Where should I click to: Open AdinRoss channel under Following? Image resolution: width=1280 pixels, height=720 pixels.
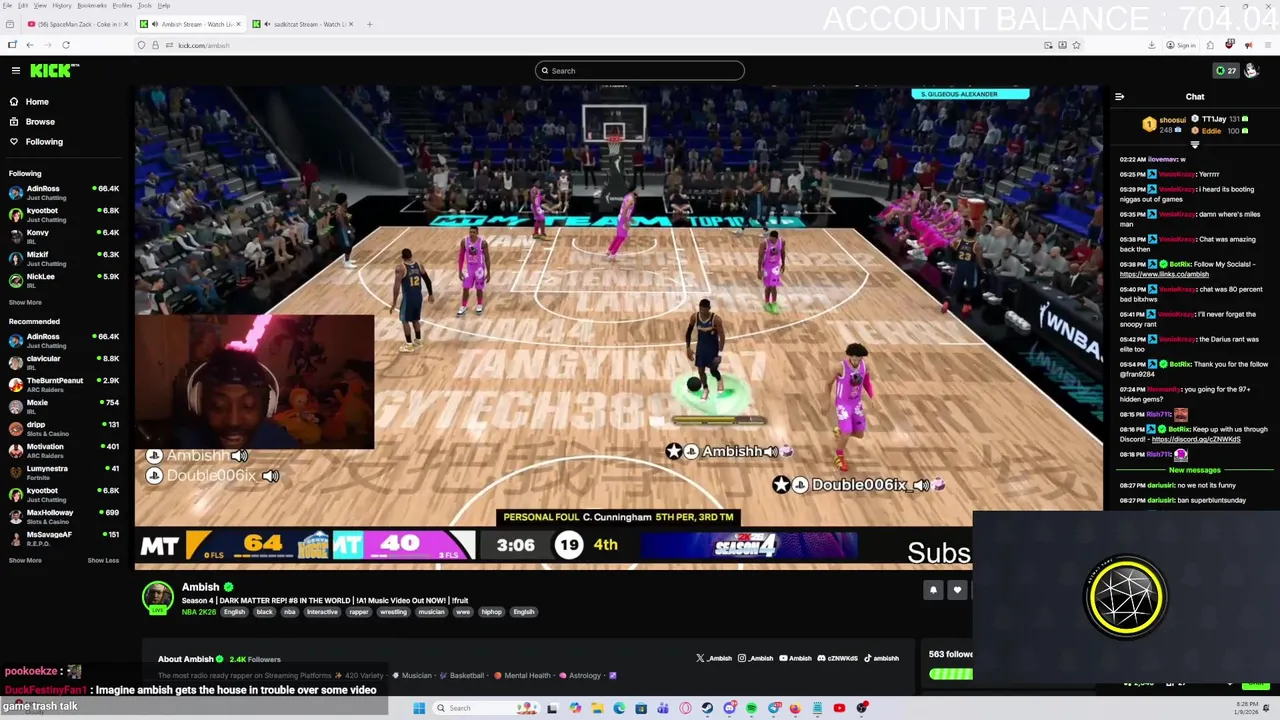(64, 192)
